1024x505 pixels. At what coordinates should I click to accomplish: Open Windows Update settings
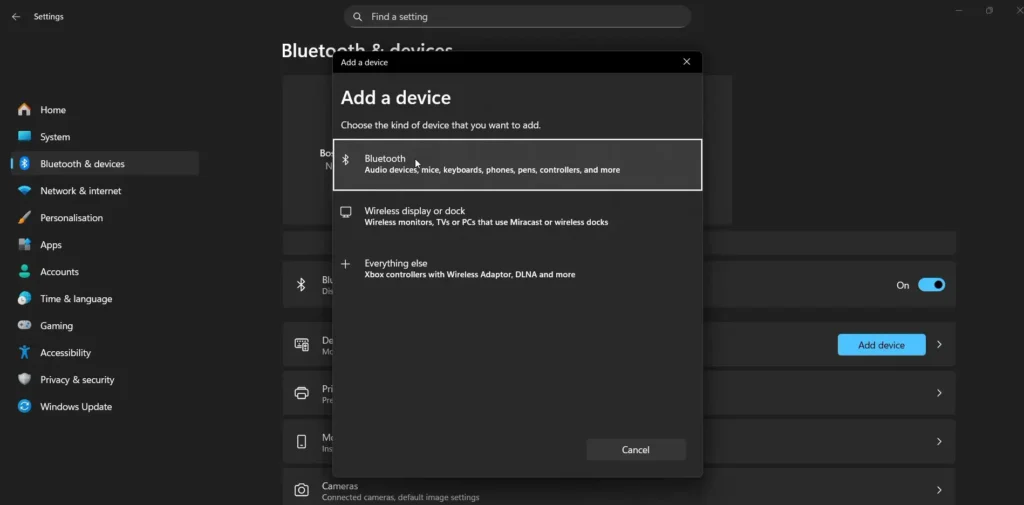coord(105,406)
